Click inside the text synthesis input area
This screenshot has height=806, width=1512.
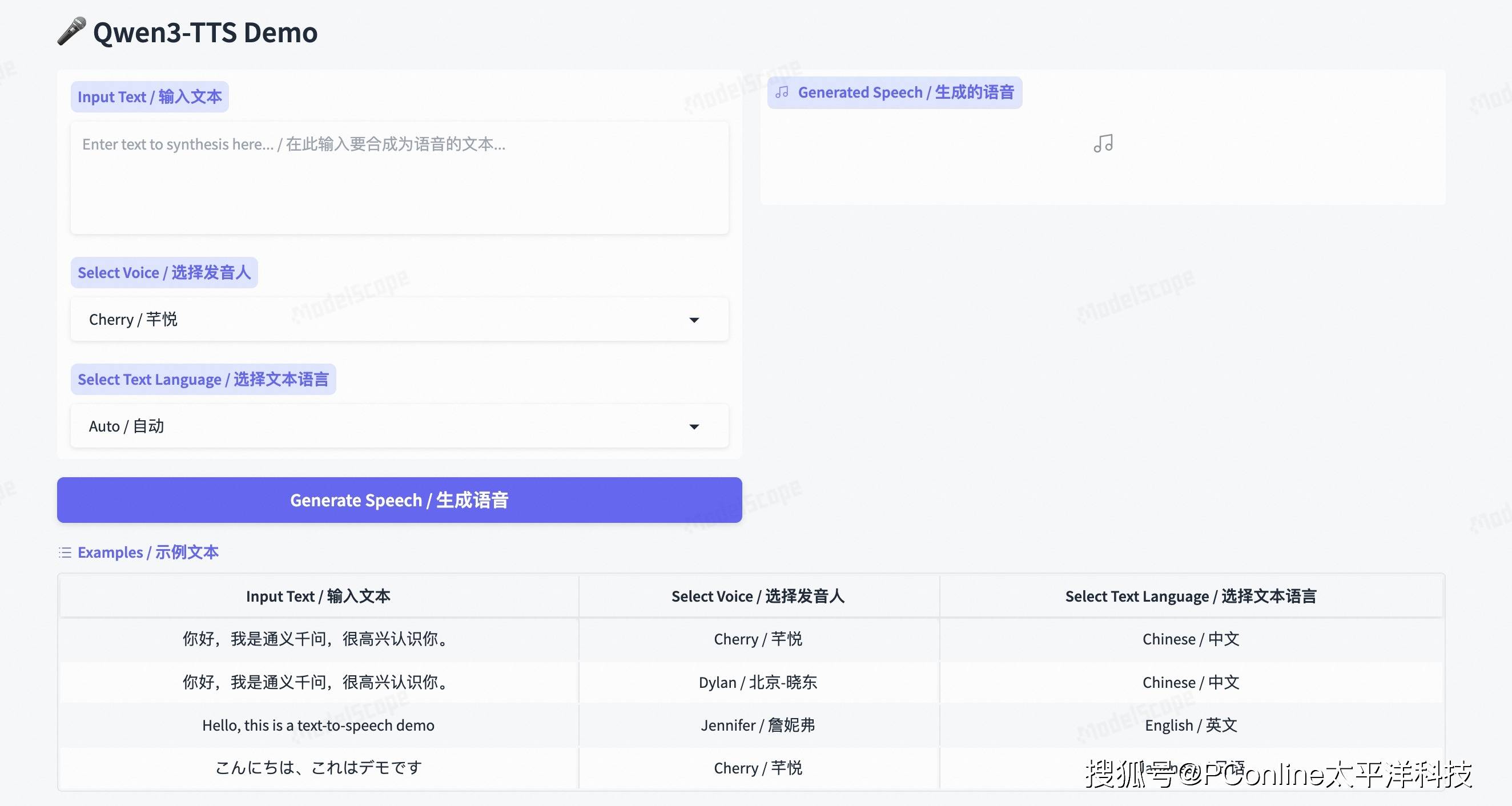click(399, 176)
